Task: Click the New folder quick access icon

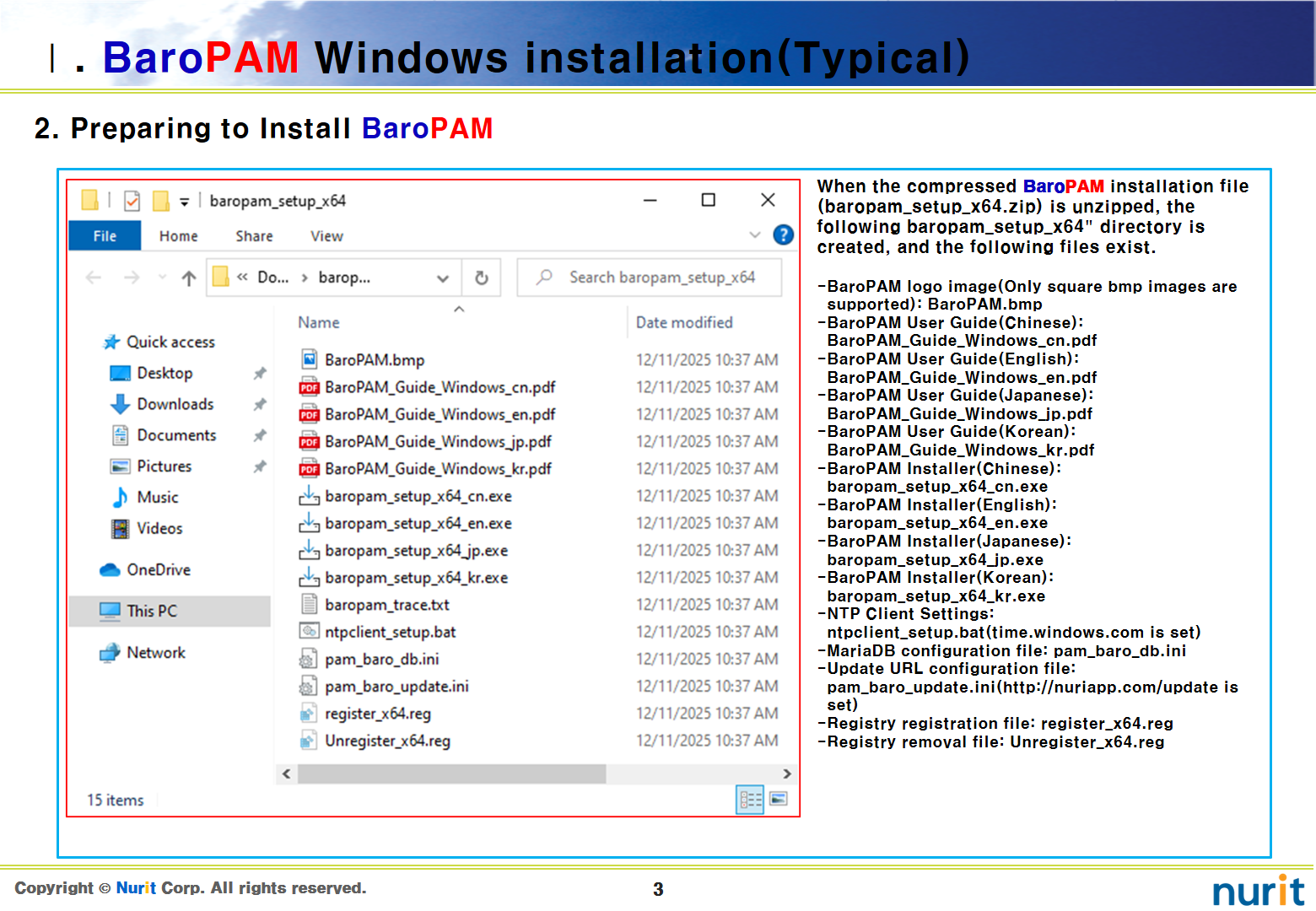Action: (x=160, y=201)
